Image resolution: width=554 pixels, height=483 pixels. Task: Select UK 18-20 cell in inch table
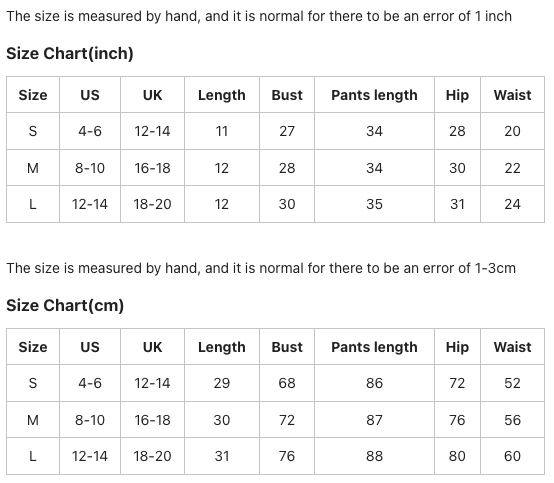click(x=152, y=204)
